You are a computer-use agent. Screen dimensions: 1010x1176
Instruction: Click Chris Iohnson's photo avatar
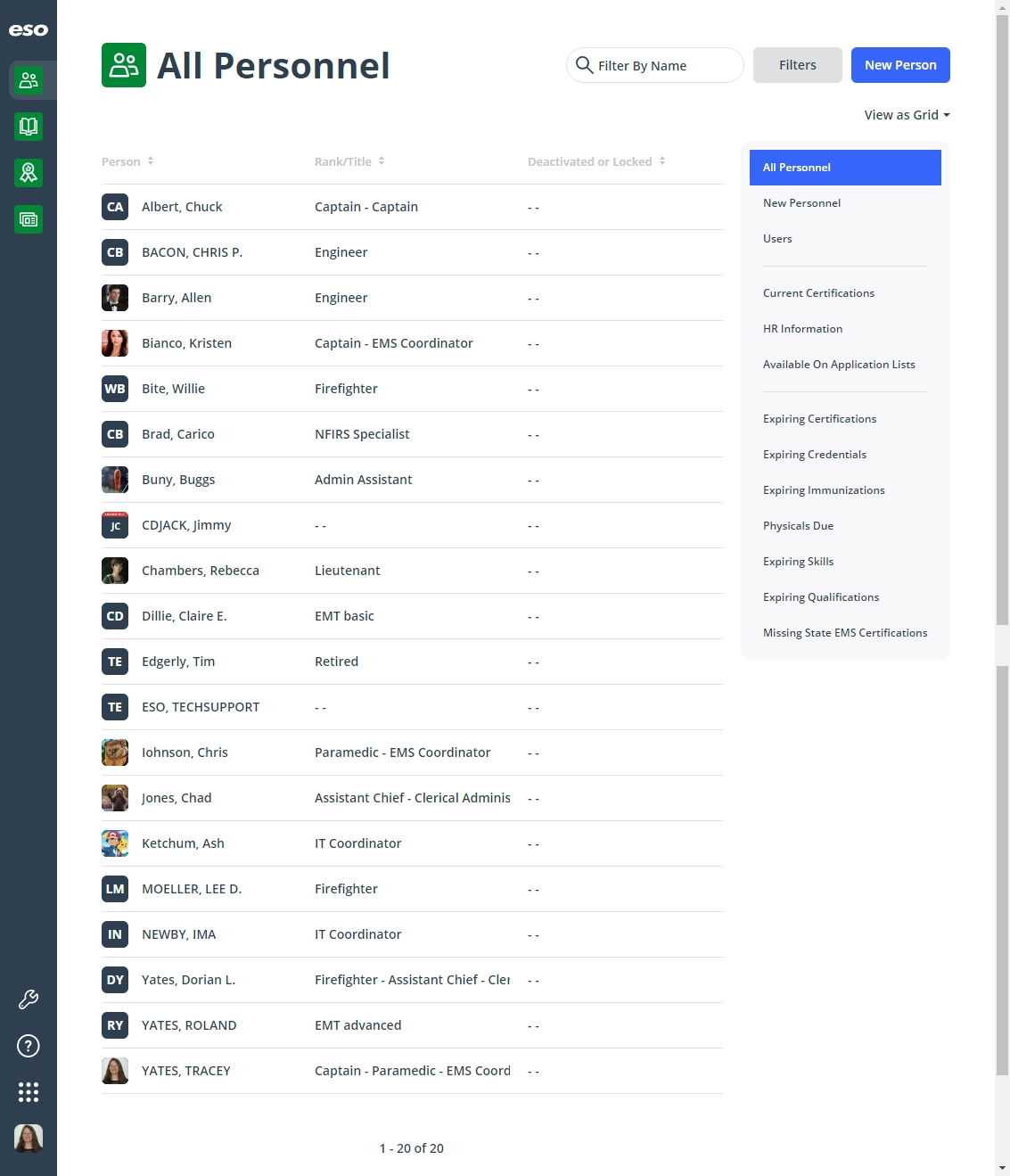click(x=115, y=752)
